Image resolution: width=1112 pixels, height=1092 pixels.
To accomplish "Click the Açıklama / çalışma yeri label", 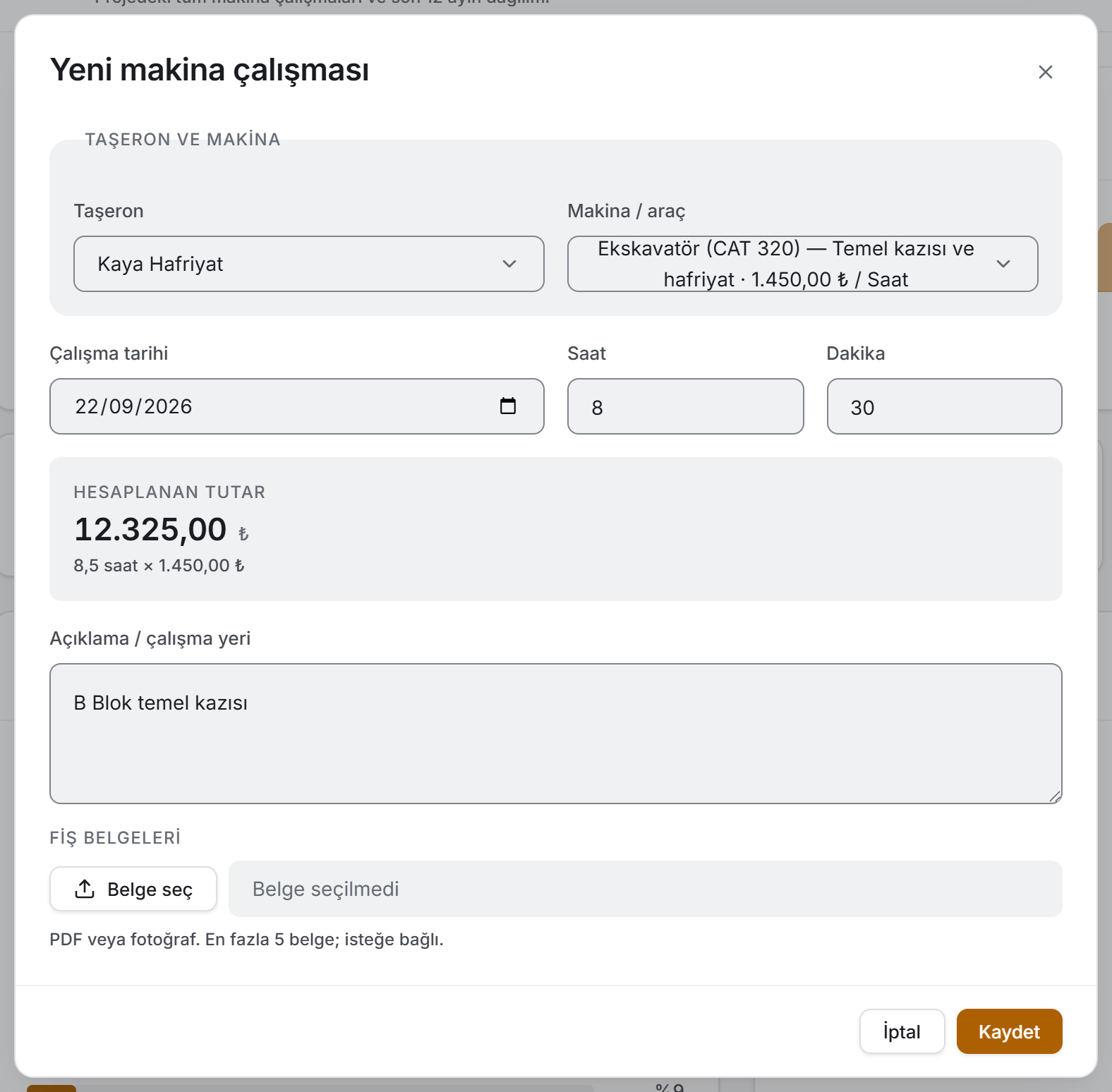I will (150, 638).
